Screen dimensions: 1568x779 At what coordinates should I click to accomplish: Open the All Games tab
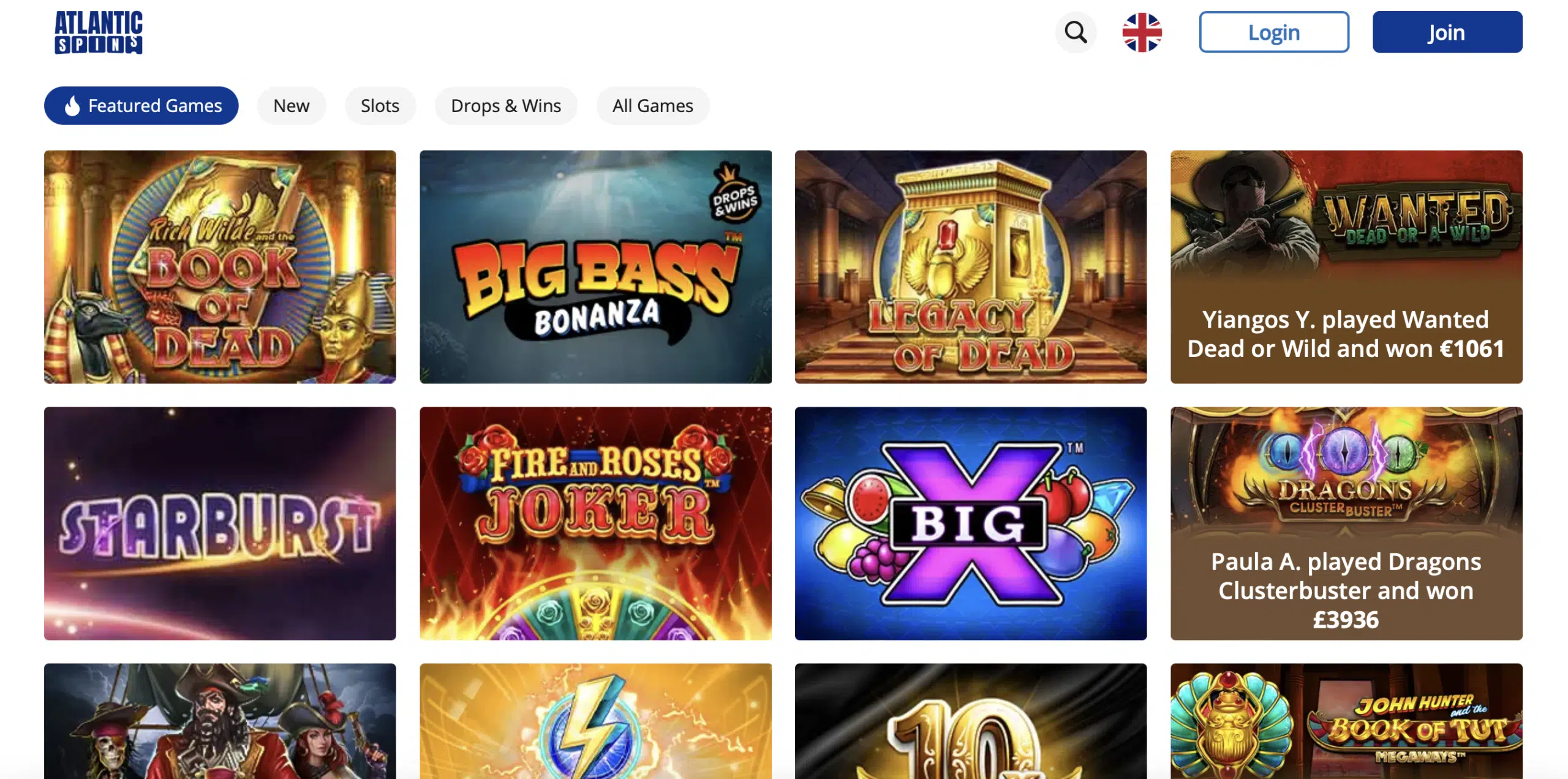(653, 105)
